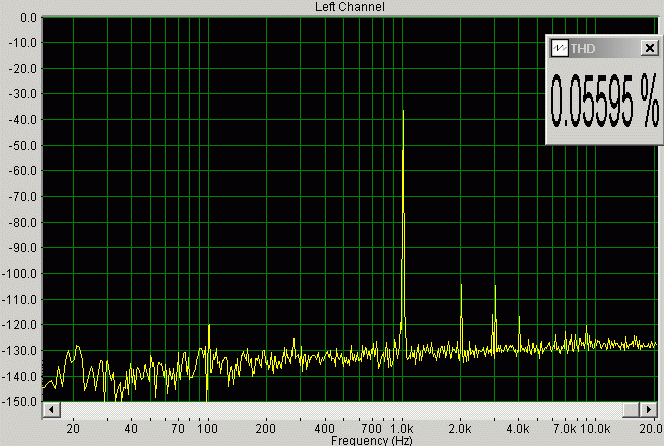This screenshot has width=664, height=446.
Task: Click the '-150.0' dB axis label
Action: [x=20, y=401]
